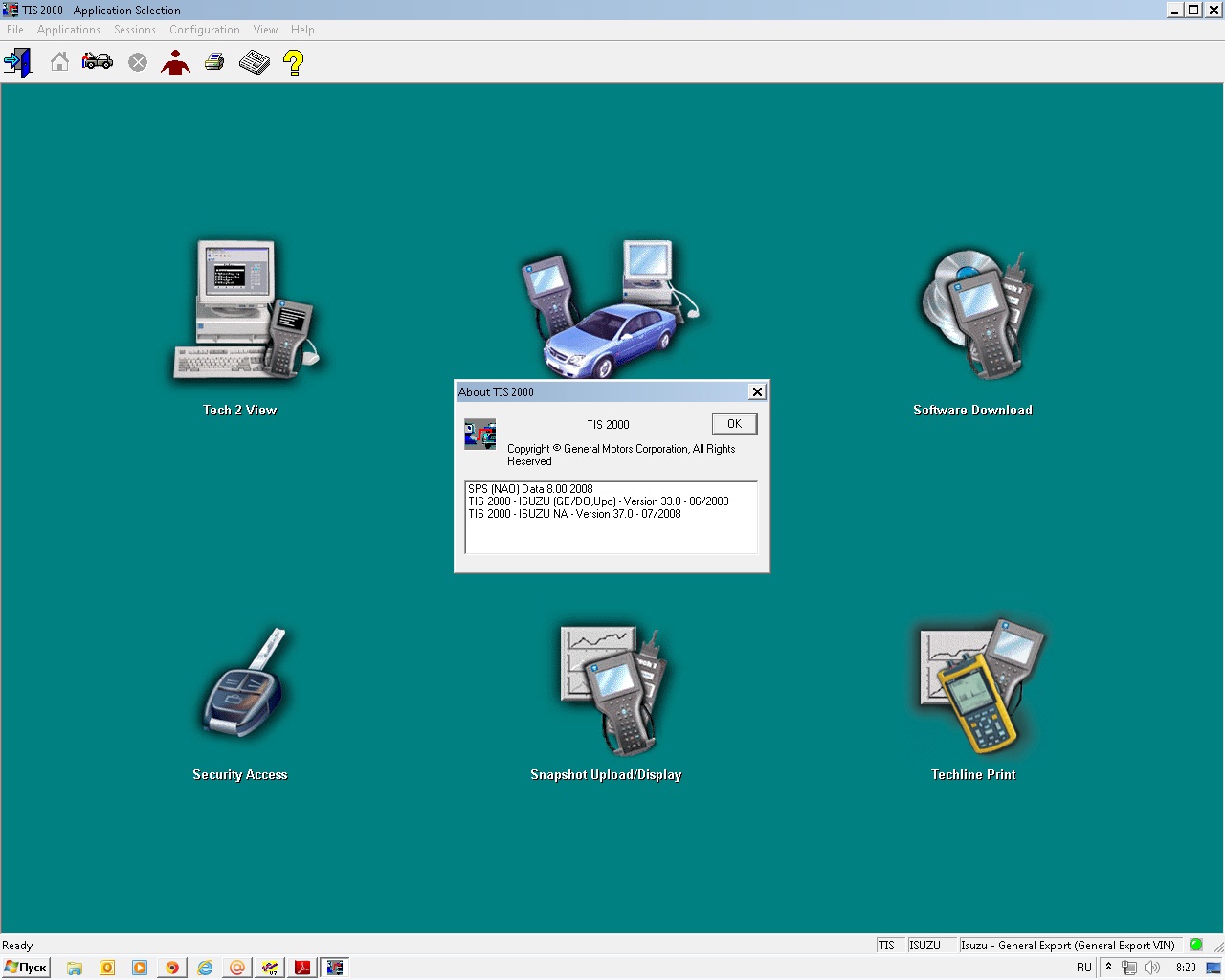Click the Software Download label
This screenshot has height=980, width=1225.
tap(972, 410)
